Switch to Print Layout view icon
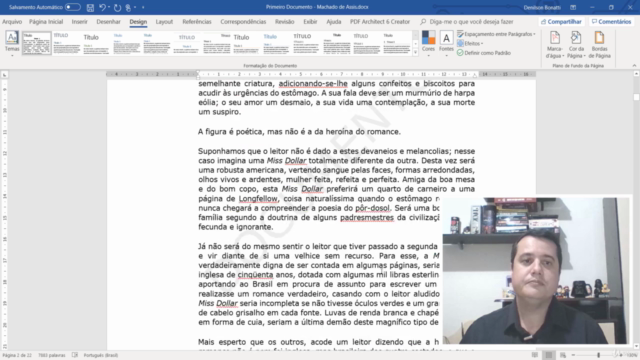Screen dimensions: 640x360 [549, 355]
